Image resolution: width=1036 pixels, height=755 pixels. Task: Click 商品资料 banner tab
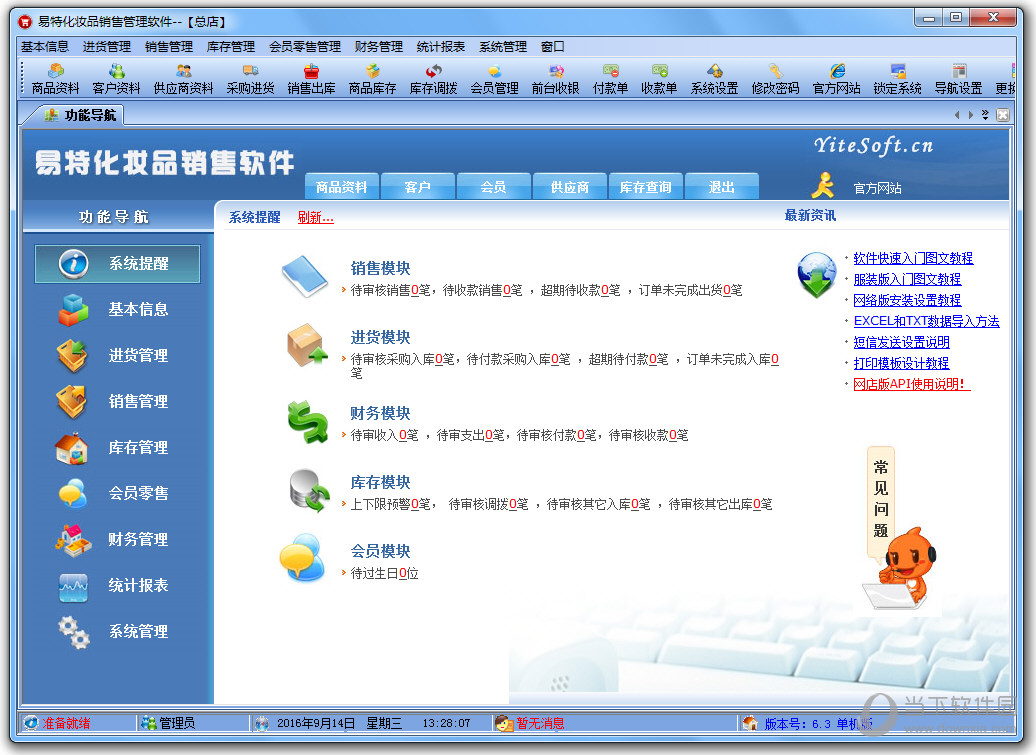click(x=342, y=187)
